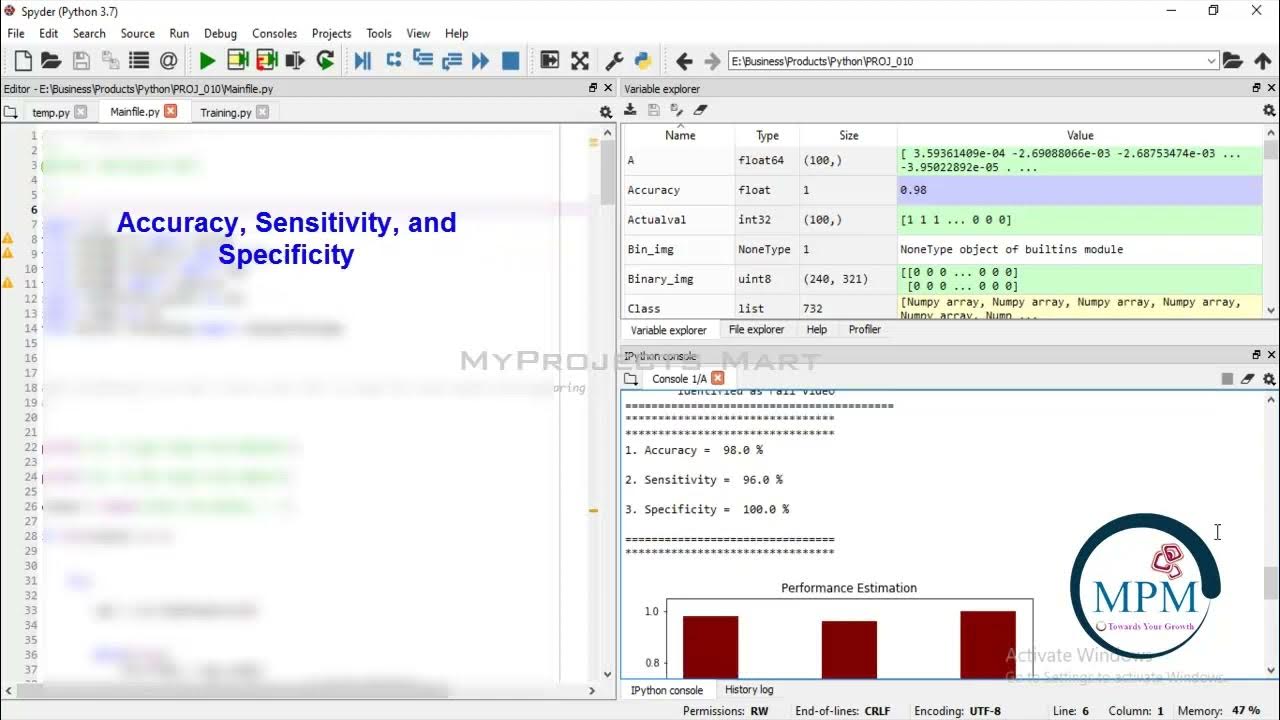1280x720 pixels.
Task: Open the Debug menu
Action: click(x=221, y=33)
